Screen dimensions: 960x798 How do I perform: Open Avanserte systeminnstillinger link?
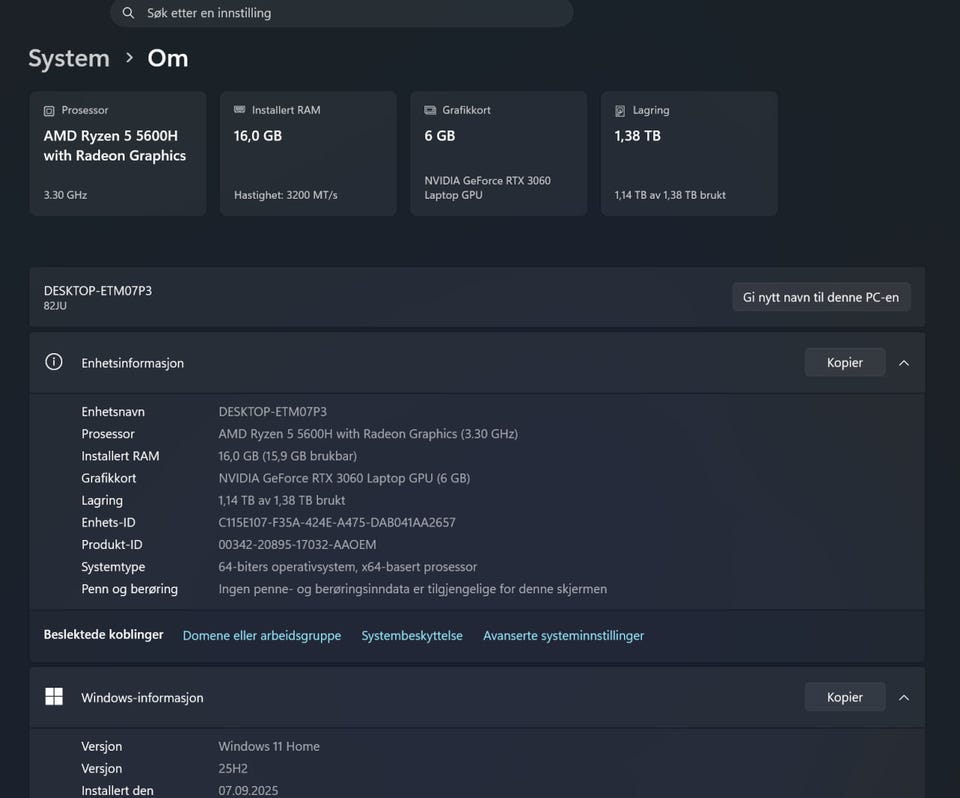(x=563, y=636)
